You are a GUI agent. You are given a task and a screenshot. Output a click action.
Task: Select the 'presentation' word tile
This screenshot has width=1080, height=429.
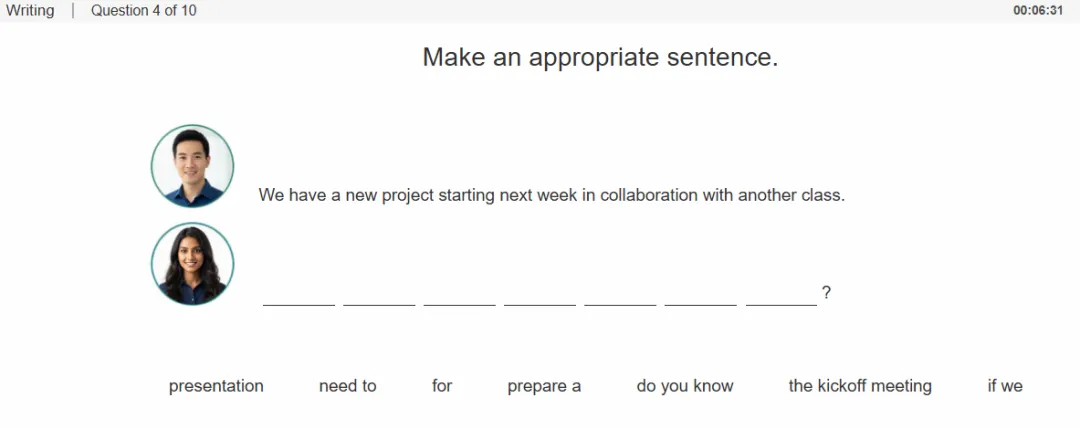[x=216, y=386]
